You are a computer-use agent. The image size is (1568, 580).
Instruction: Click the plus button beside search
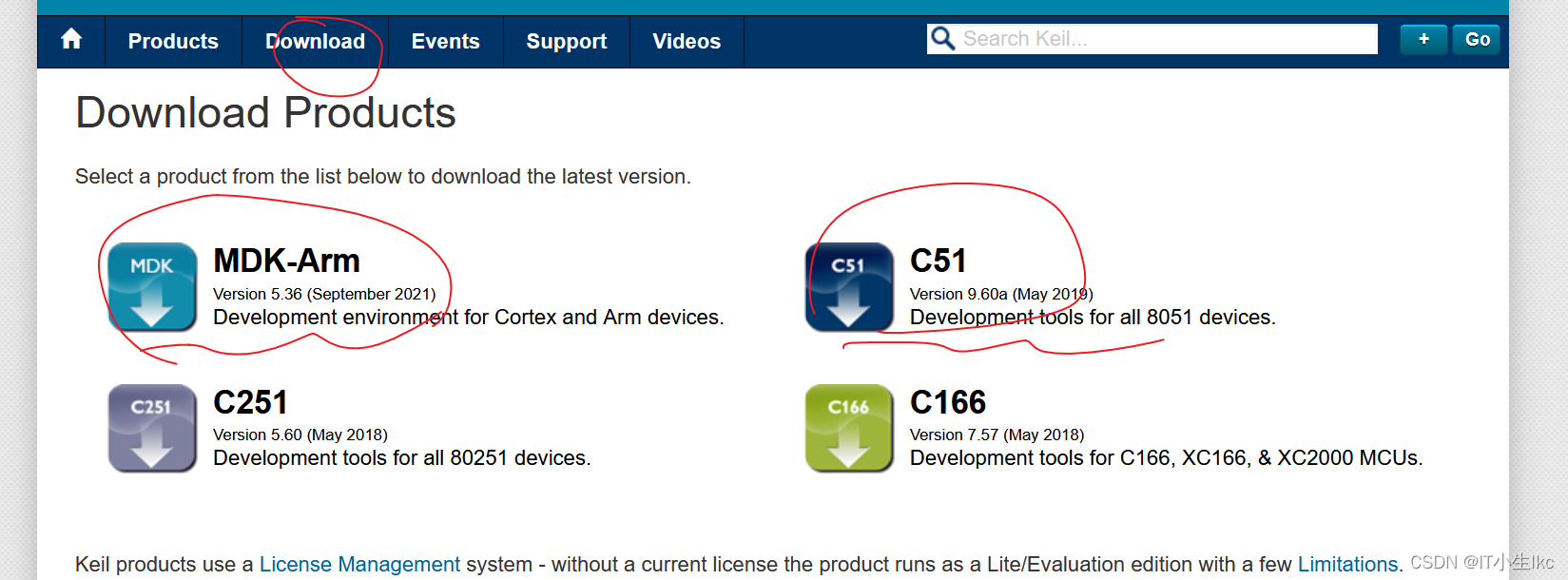[1423, 39]
